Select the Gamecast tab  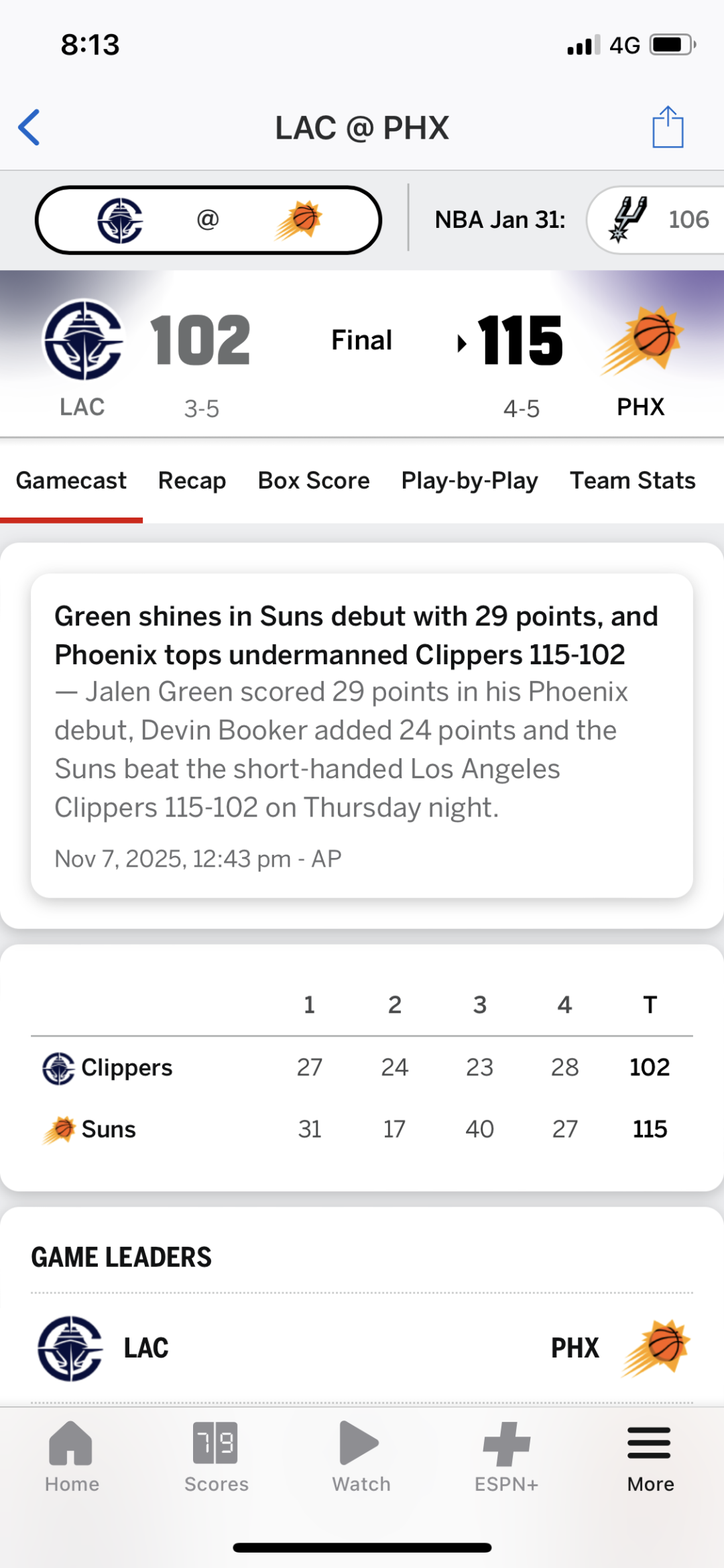click(x=71, y=481)
